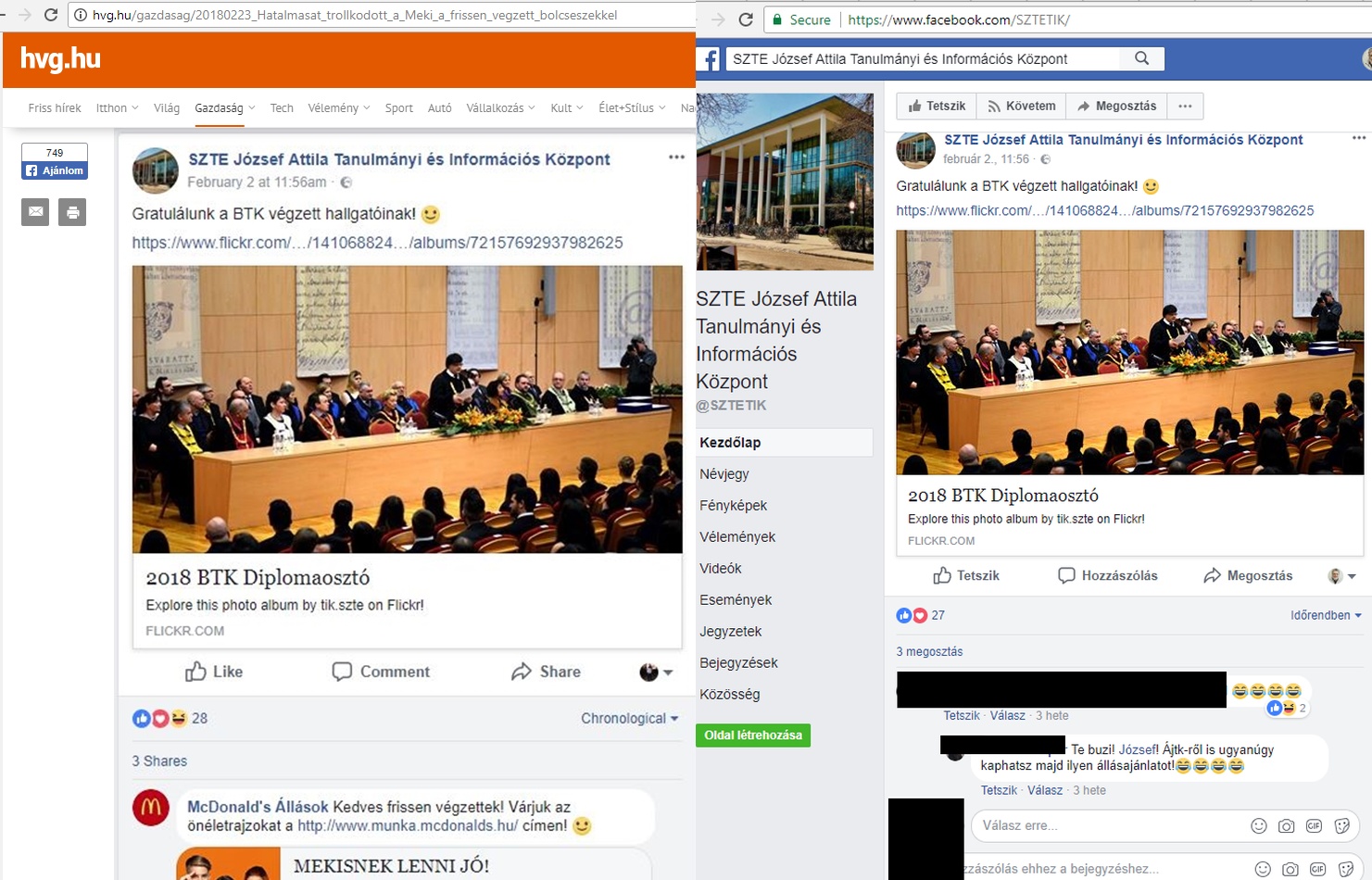Open the profile selector dropdown under Facebook post
The height and width of the screenshot is (880, 1372).
[x=1341, y=576]
